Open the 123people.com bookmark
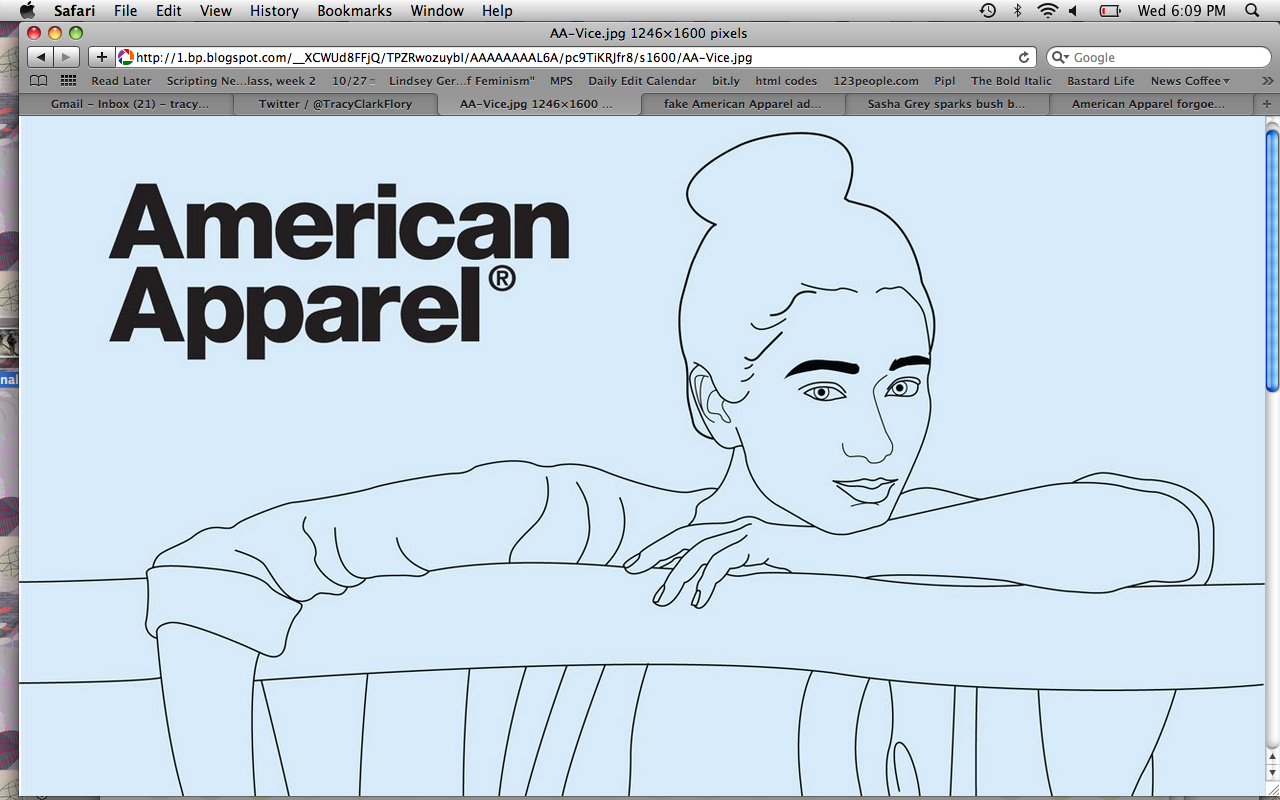This screenshot has width=1280, height=800. coord(875,81)
